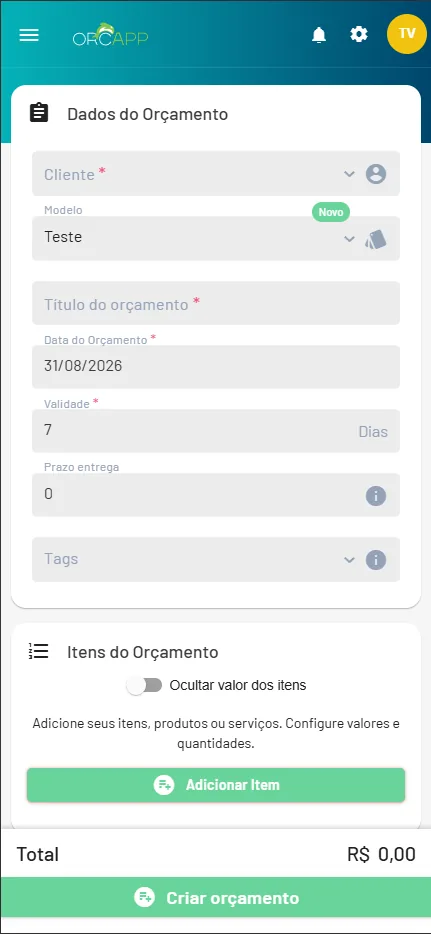Click the Criar orçamento button
The width and height of the screenshot is (431, 934).
[216, 897]
